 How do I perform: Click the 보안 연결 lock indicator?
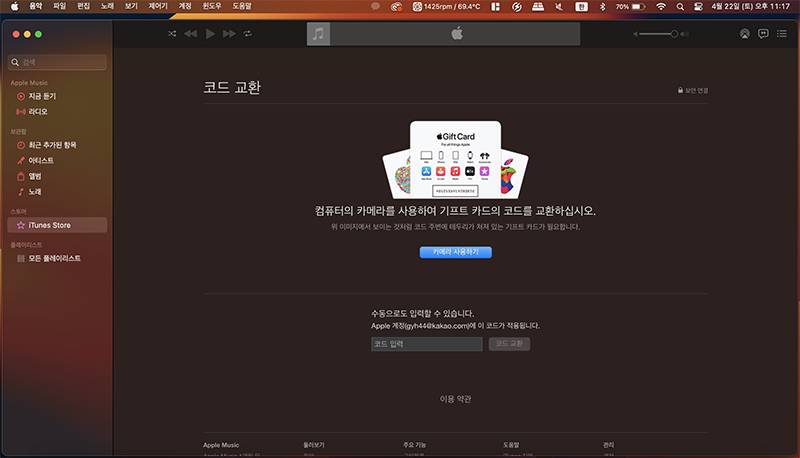[693, 90]
